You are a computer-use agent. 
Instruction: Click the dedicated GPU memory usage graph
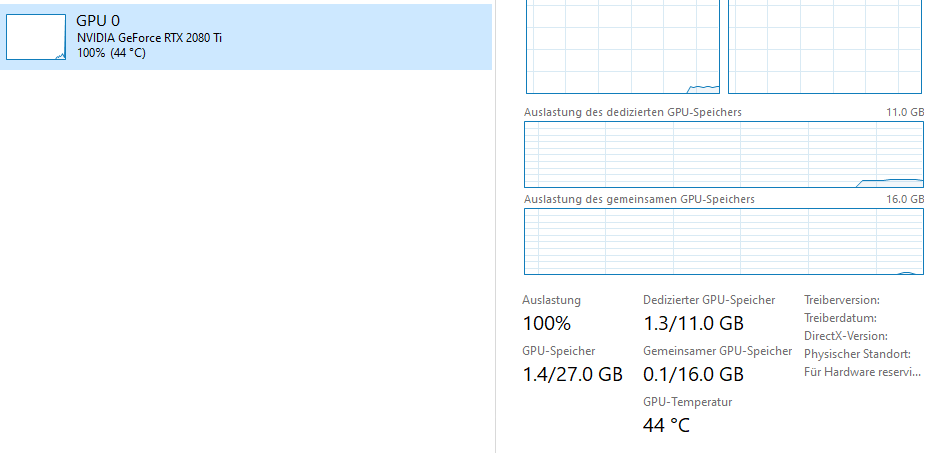coord(724,154)
